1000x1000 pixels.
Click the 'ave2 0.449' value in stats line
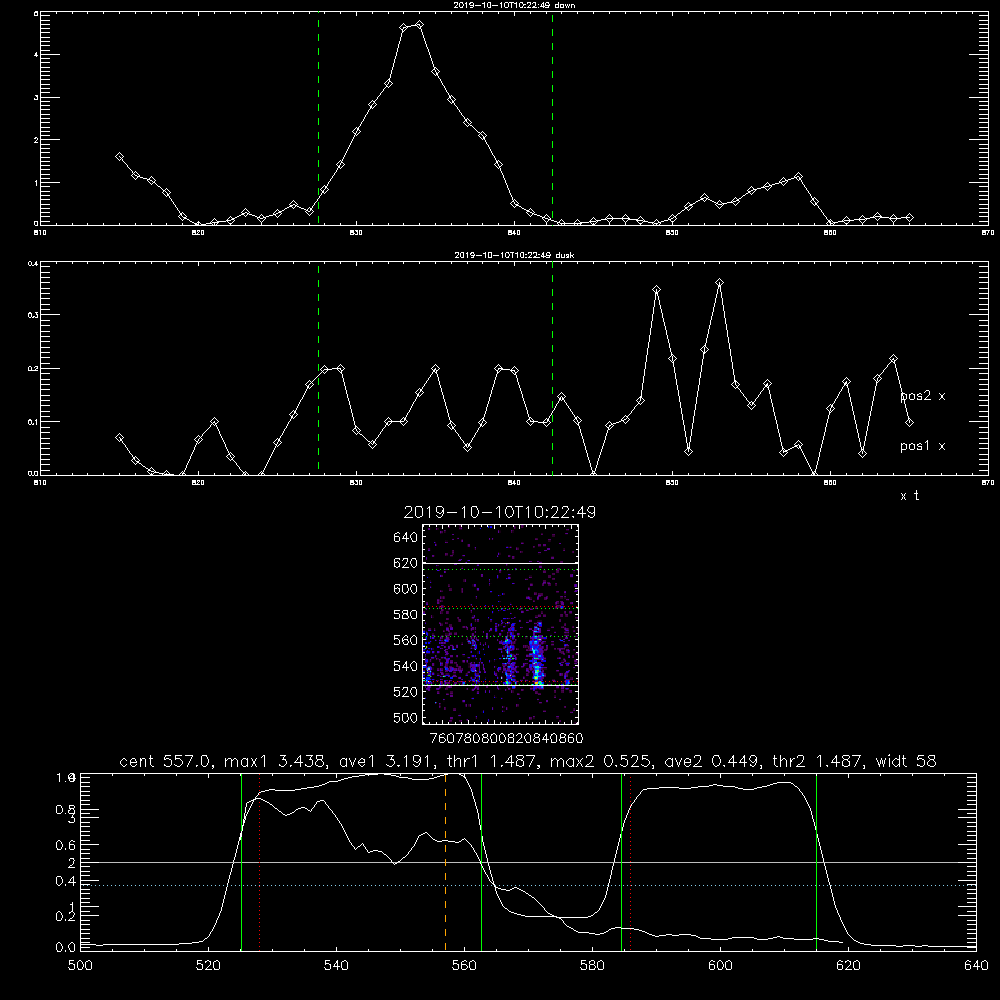(x=712, y=761)
